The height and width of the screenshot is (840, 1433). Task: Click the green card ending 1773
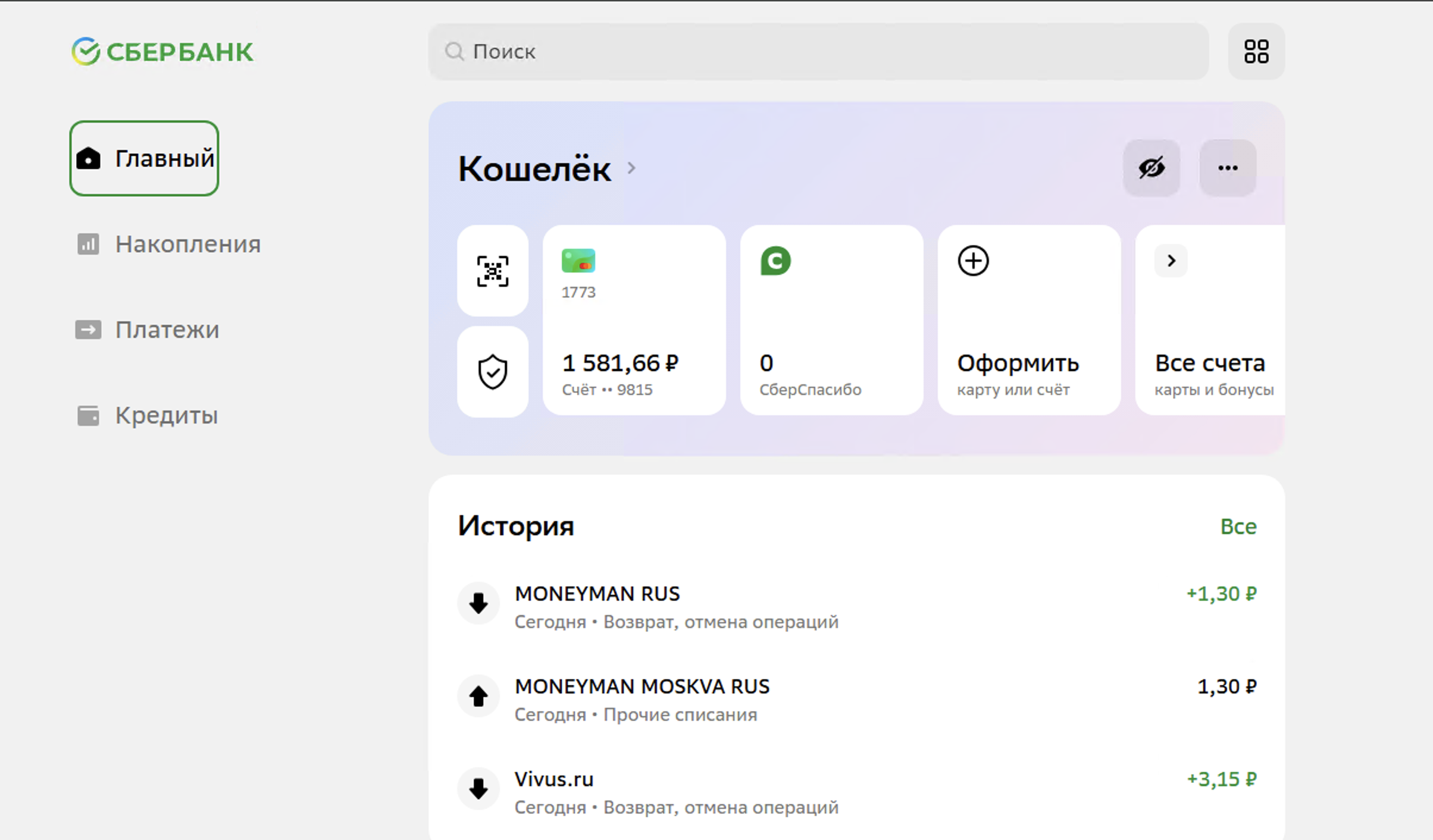coord(634,320)
